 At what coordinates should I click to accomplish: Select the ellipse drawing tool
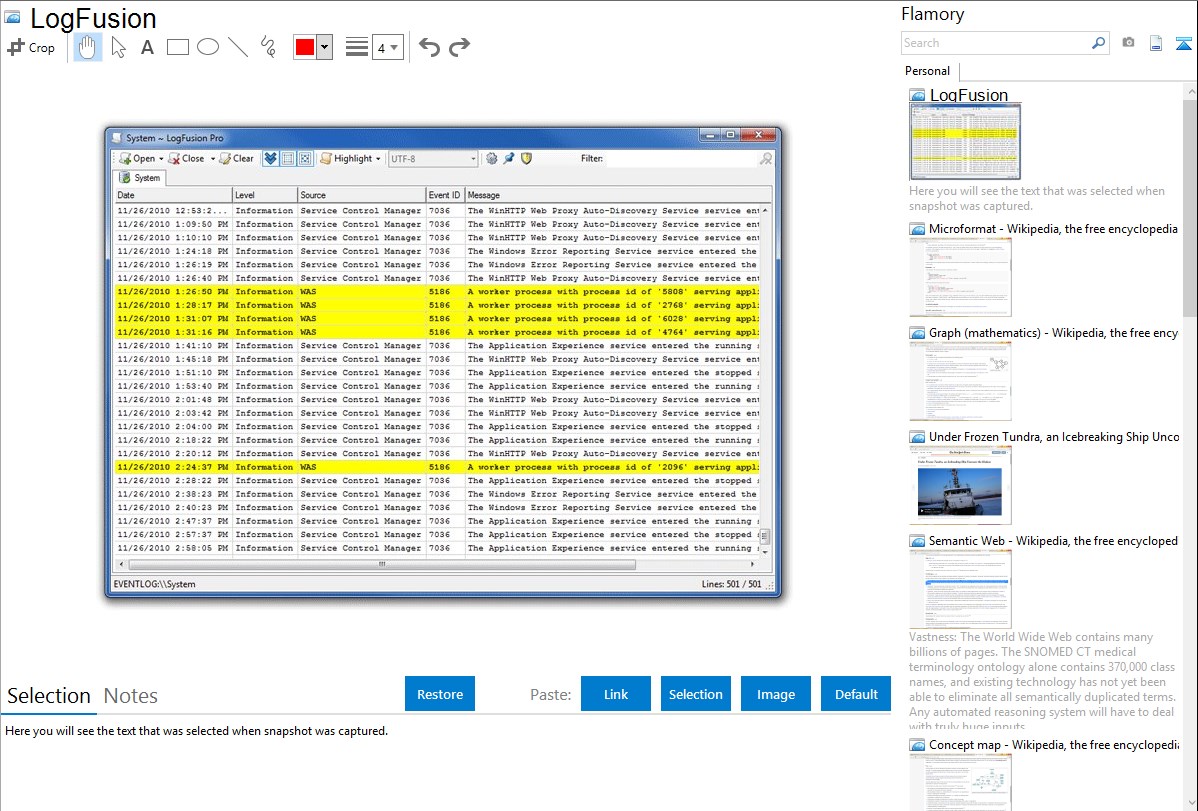208,47
